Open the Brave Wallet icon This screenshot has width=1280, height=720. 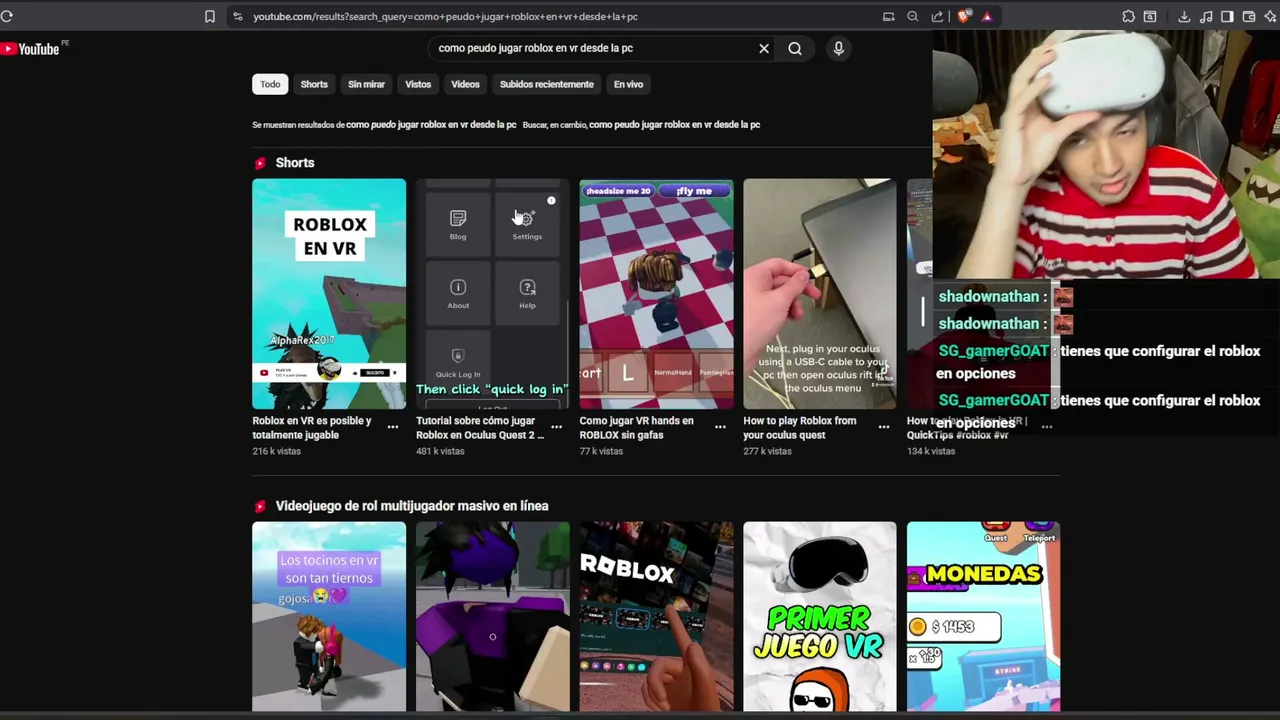coord(1249,16)
